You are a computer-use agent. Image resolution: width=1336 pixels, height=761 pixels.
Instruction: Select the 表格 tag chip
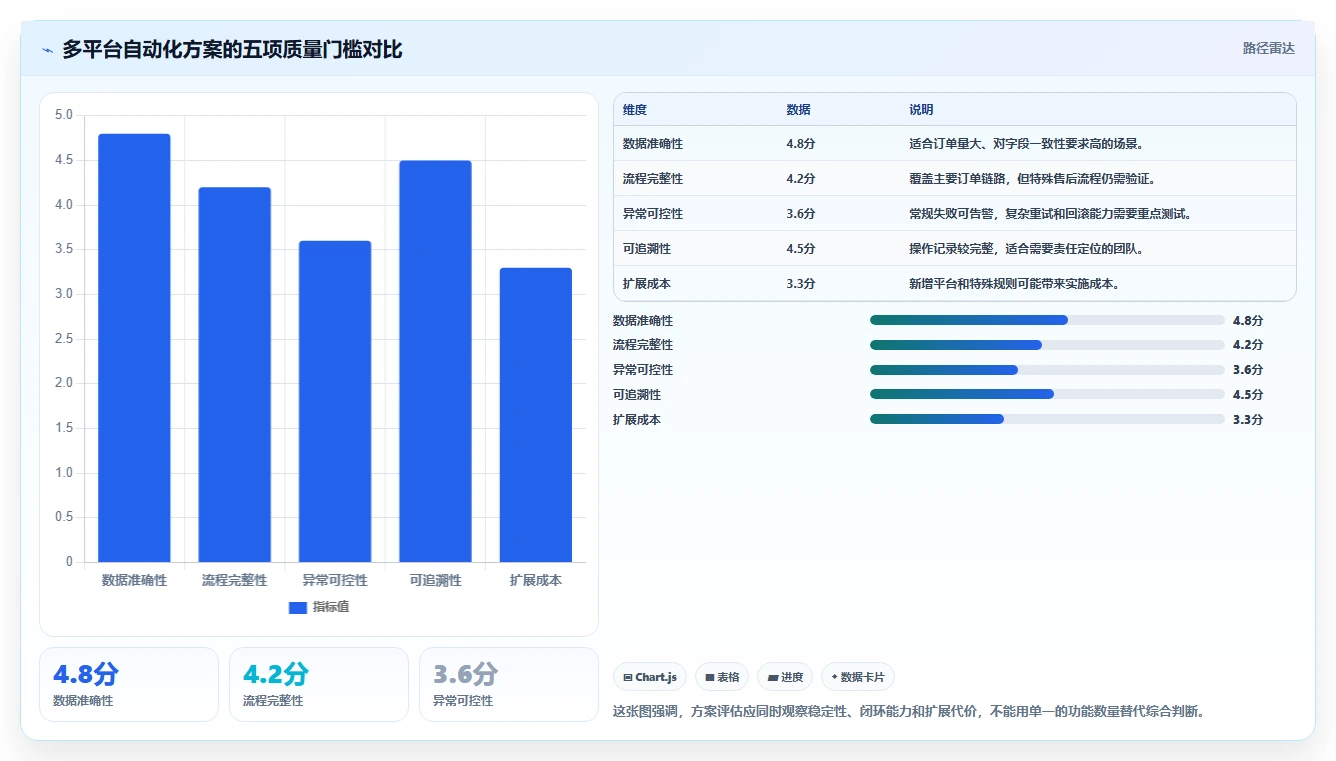(x=722, y=677)
